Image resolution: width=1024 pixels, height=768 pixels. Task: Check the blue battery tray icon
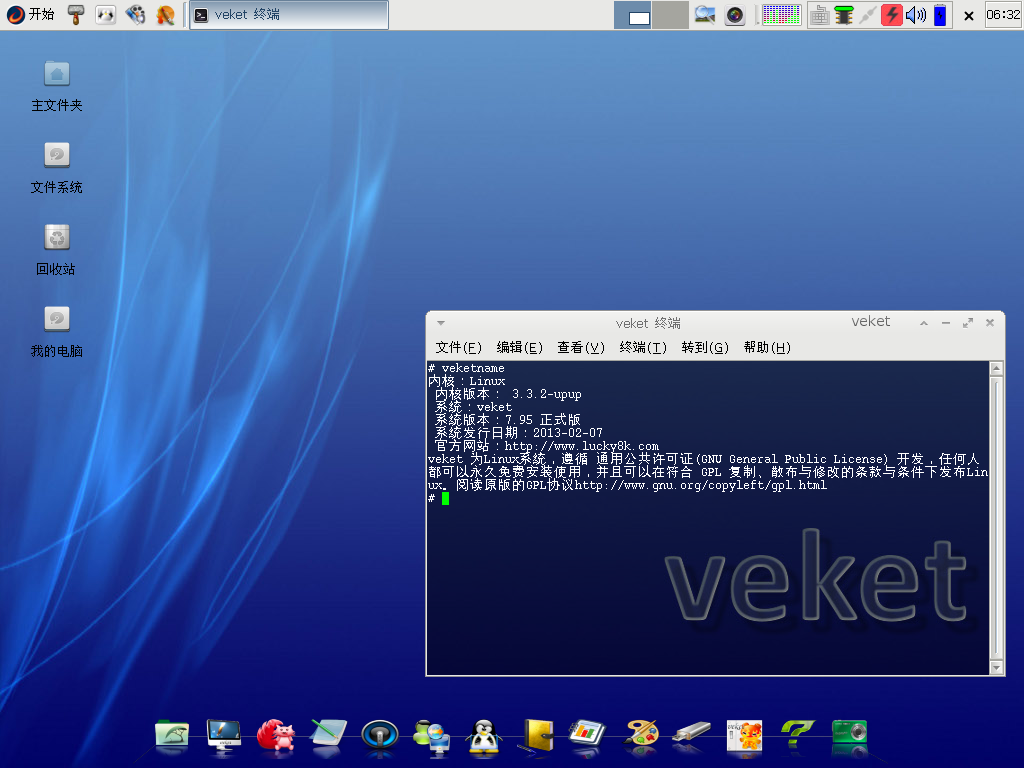click(940, 15)
